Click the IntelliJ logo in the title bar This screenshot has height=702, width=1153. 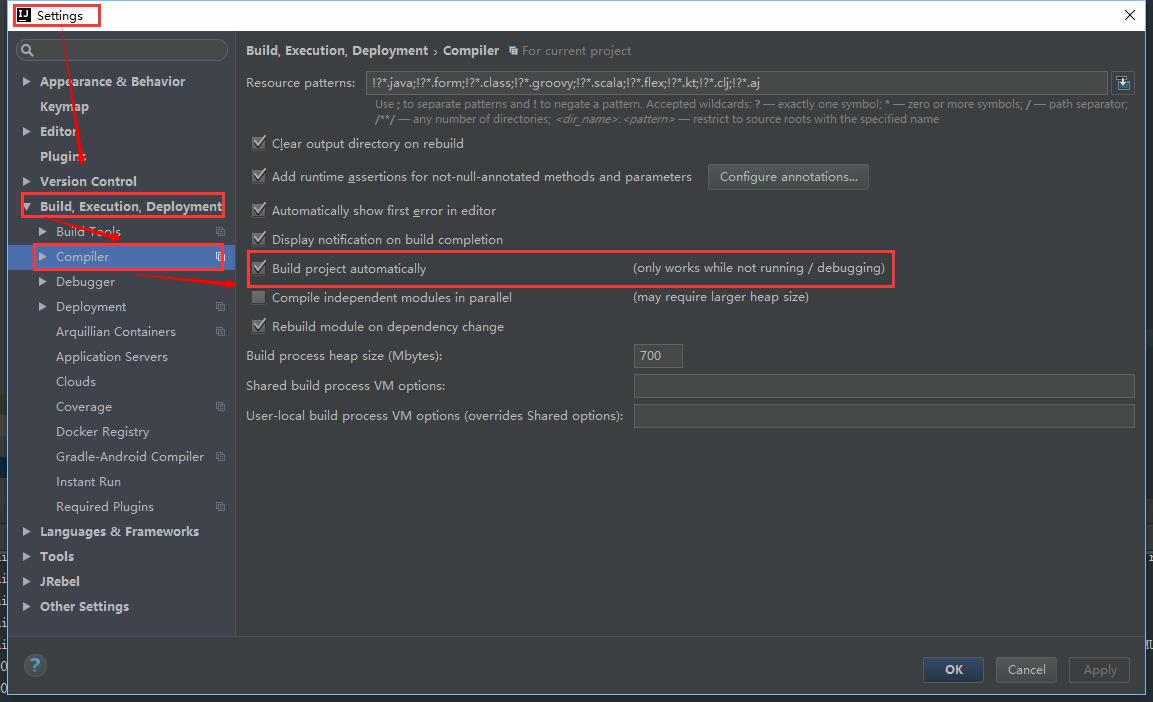click(24, 15)
